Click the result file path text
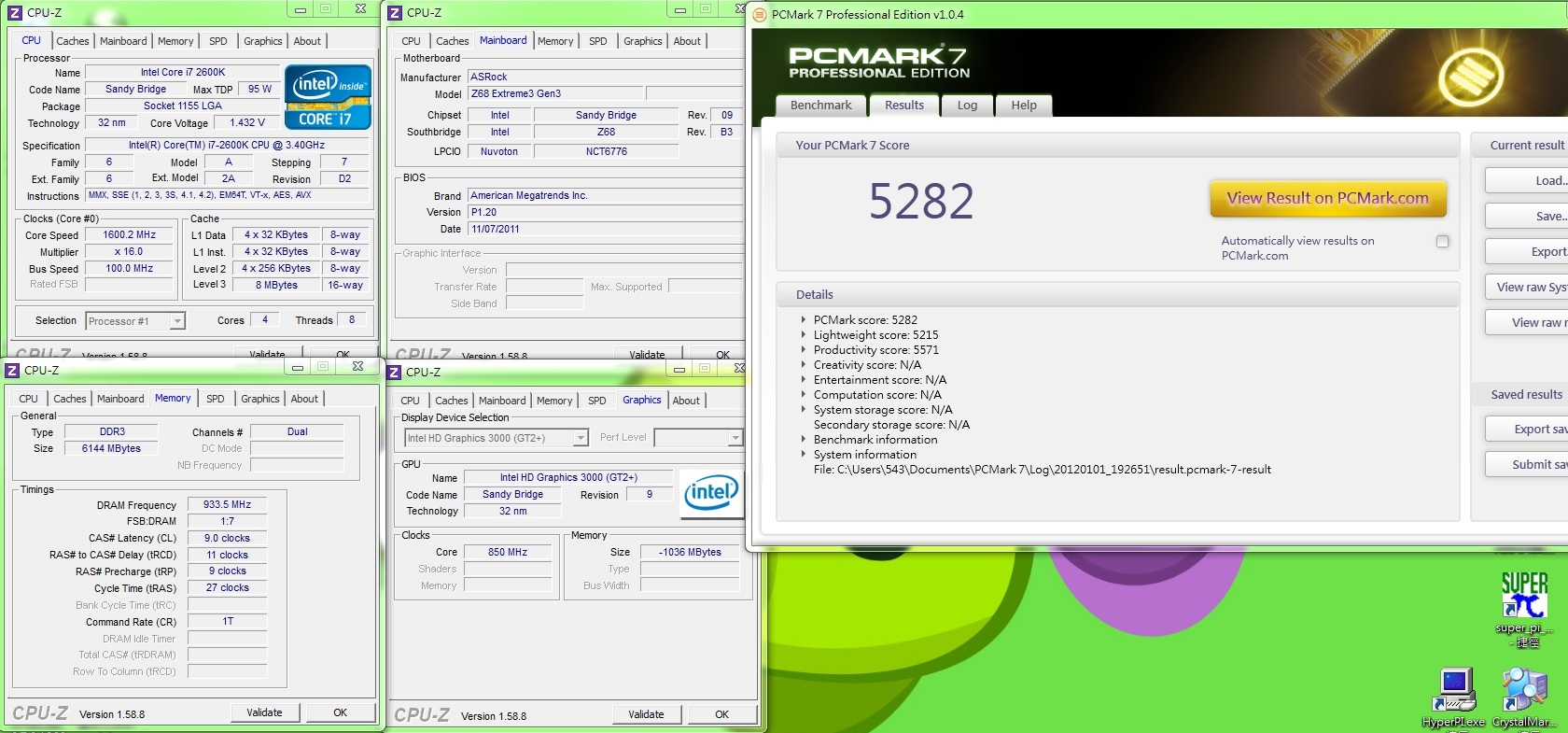Image resolution: width=1568 pixels, height=733 pixels. pyautogui.click(x=1042, y=470)
